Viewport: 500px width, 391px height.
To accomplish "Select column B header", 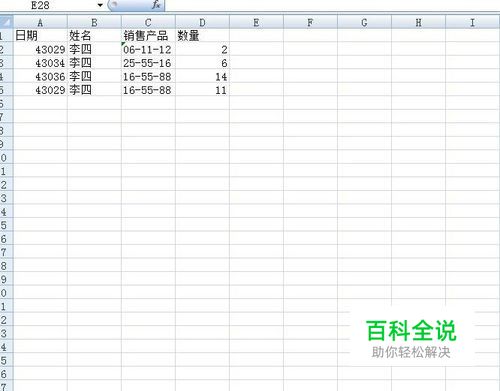I will pyautogui.click(x=94, y=23).
